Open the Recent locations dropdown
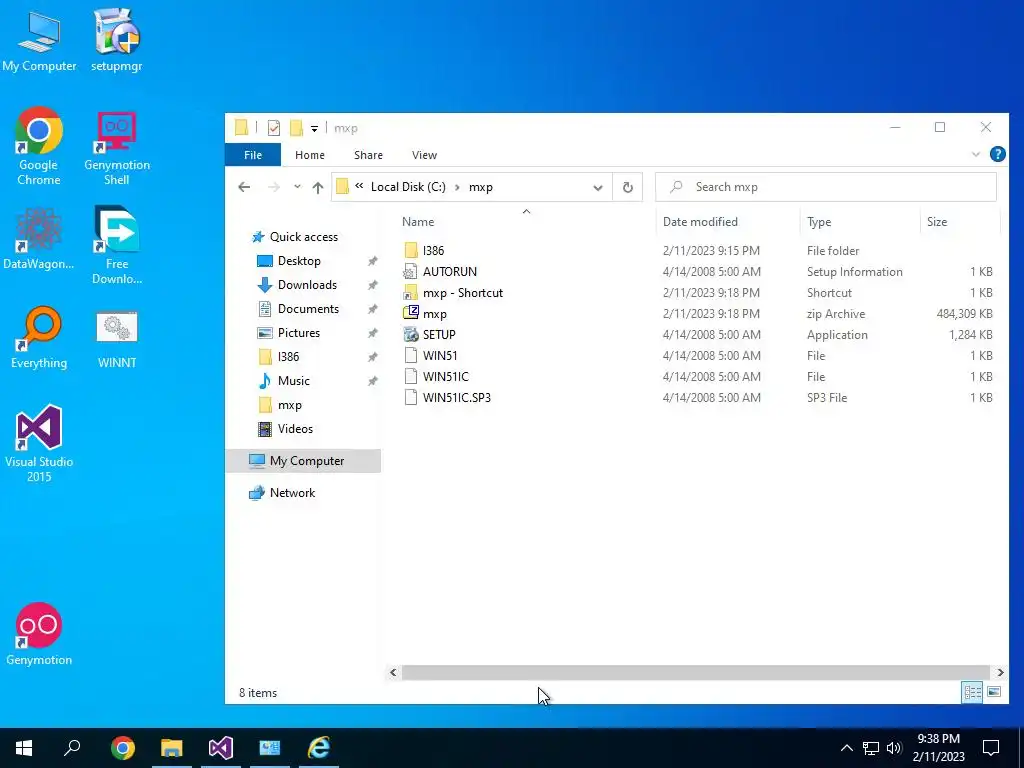1024x768 pixels. pos(297,187)
